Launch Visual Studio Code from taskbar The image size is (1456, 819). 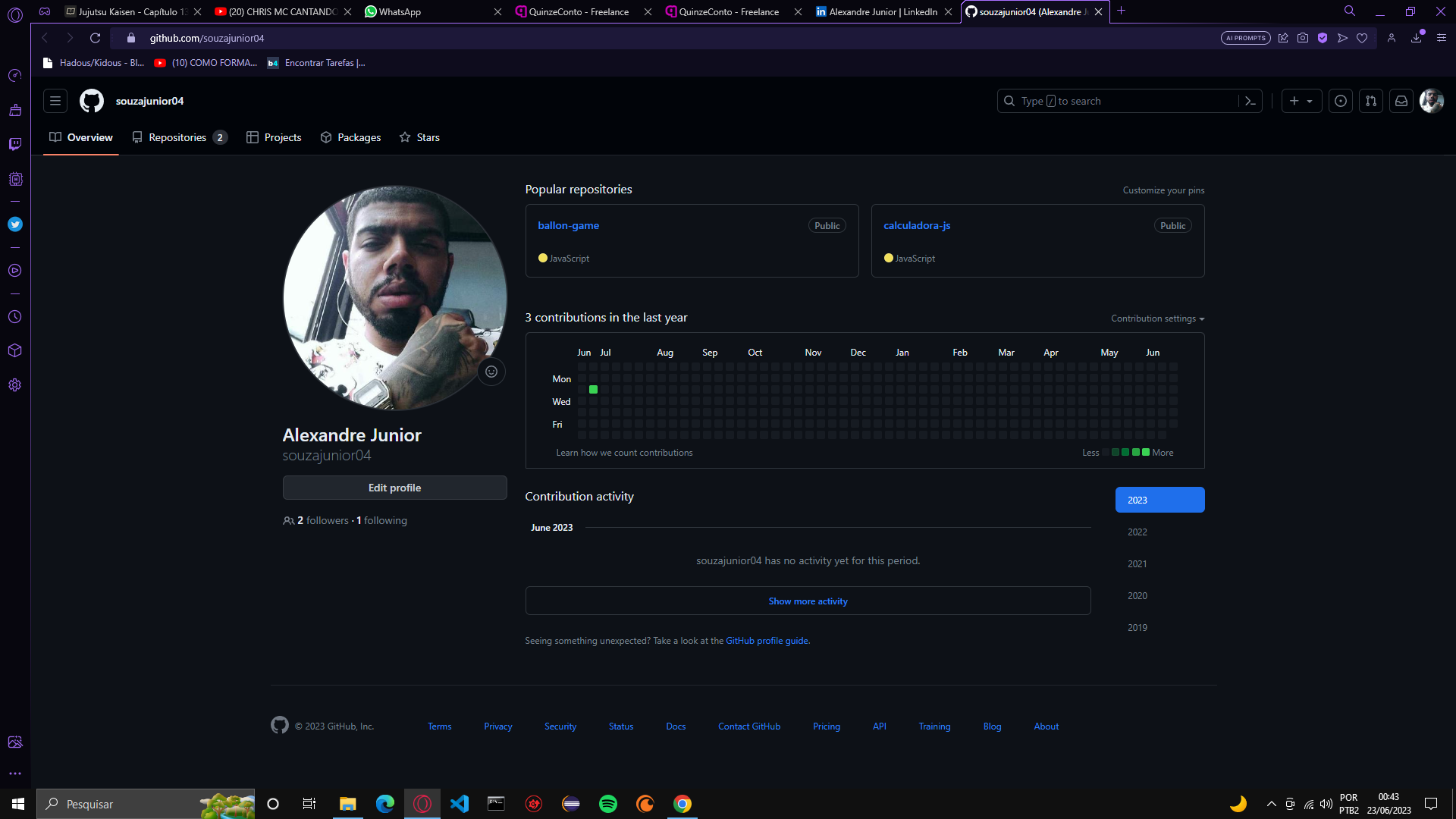460,804
